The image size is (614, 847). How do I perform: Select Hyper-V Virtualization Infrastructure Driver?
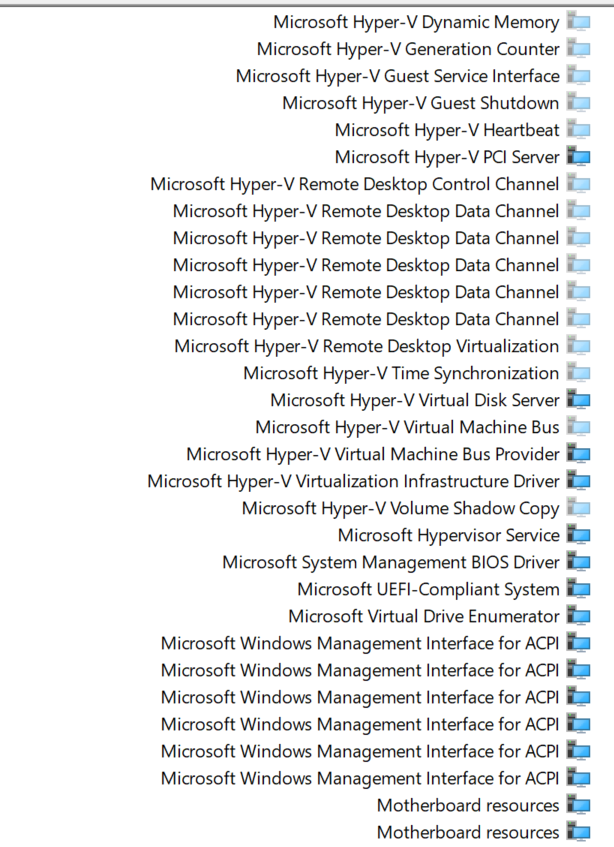(x=353, y=480)
